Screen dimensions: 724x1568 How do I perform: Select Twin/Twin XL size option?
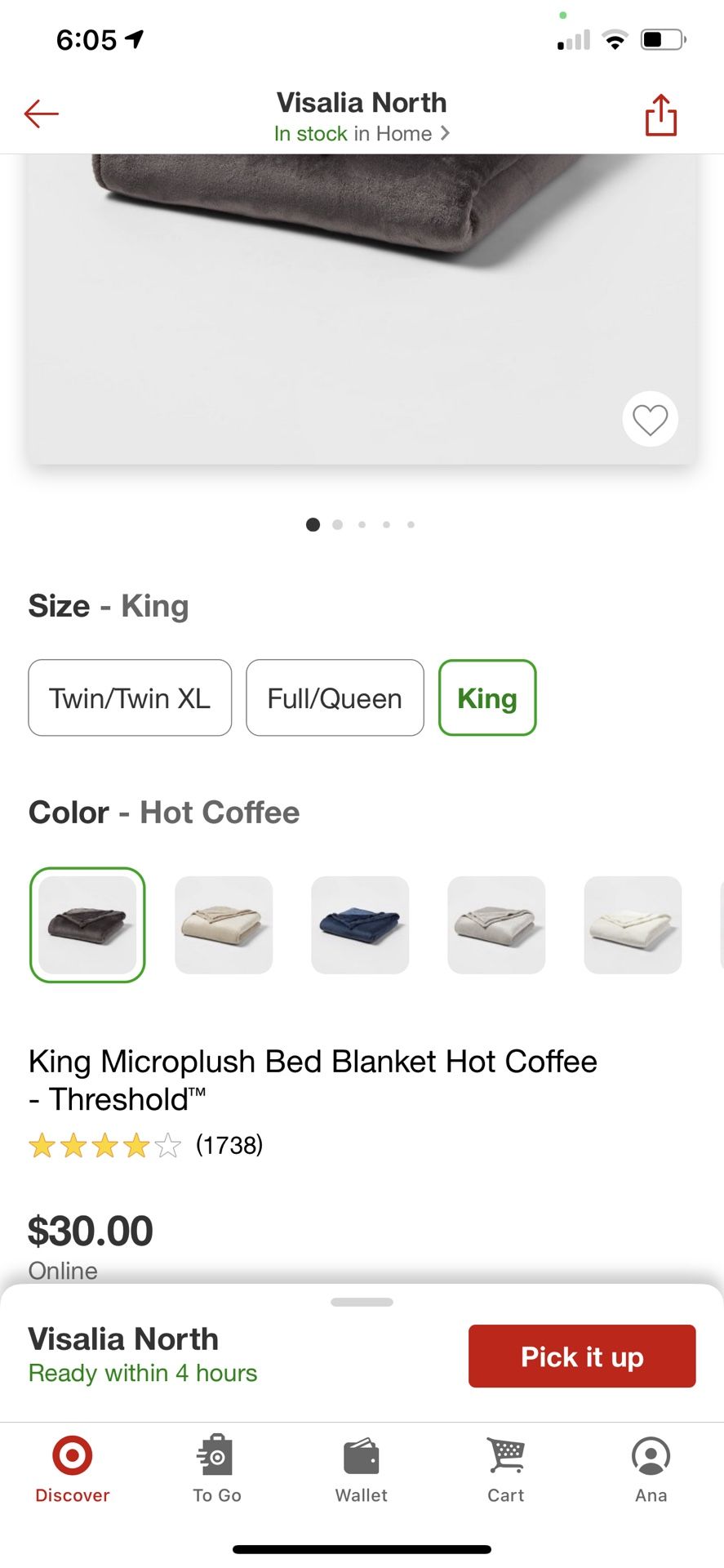[130, 698]
